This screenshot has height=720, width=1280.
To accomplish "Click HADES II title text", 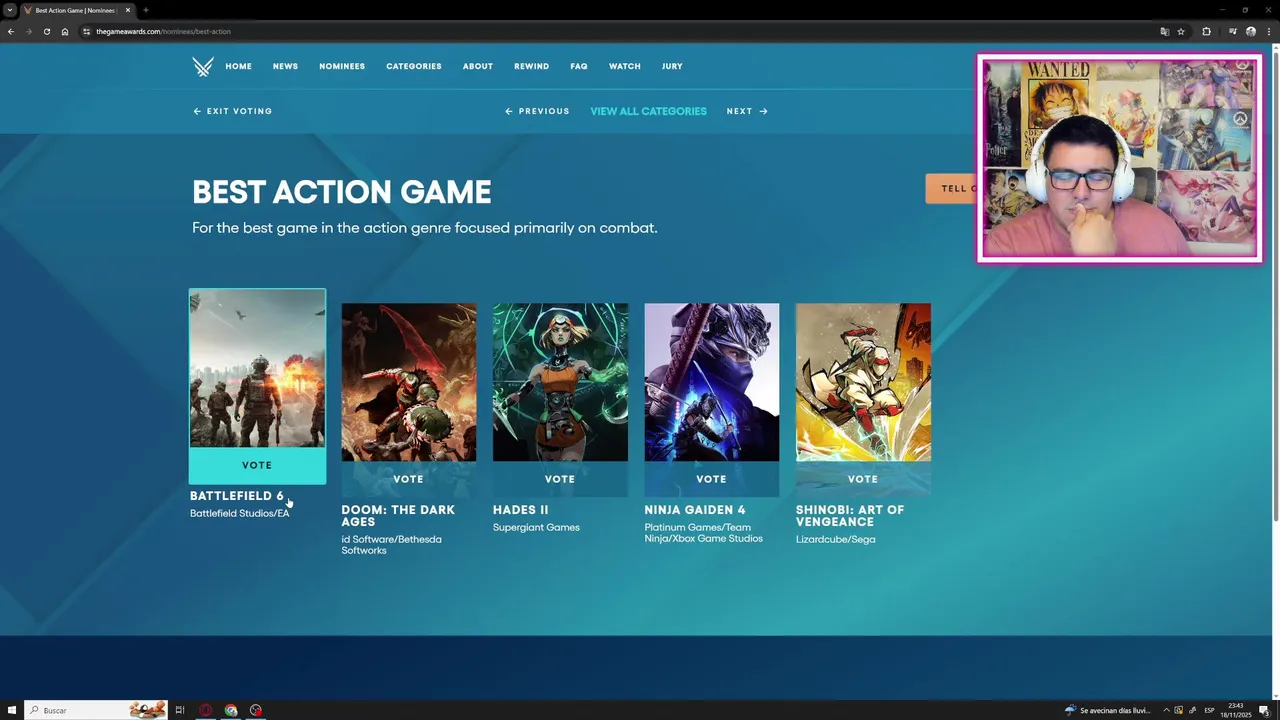I will [x=521, y=510].
